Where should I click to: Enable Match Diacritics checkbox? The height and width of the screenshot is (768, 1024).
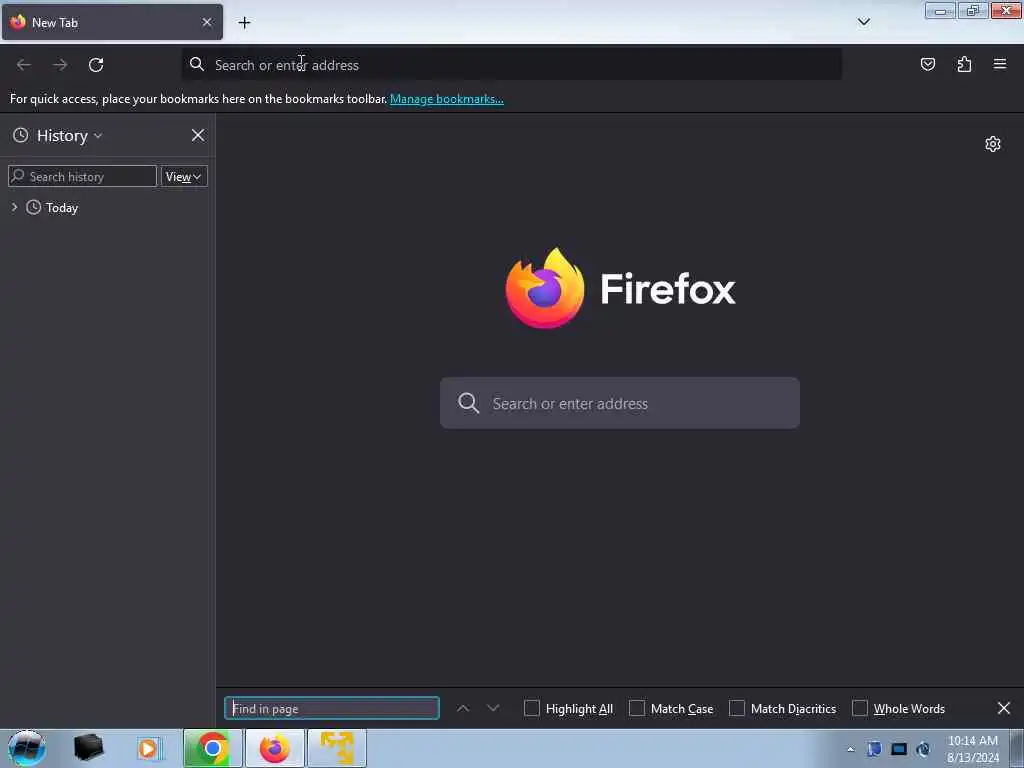point(737,708)
